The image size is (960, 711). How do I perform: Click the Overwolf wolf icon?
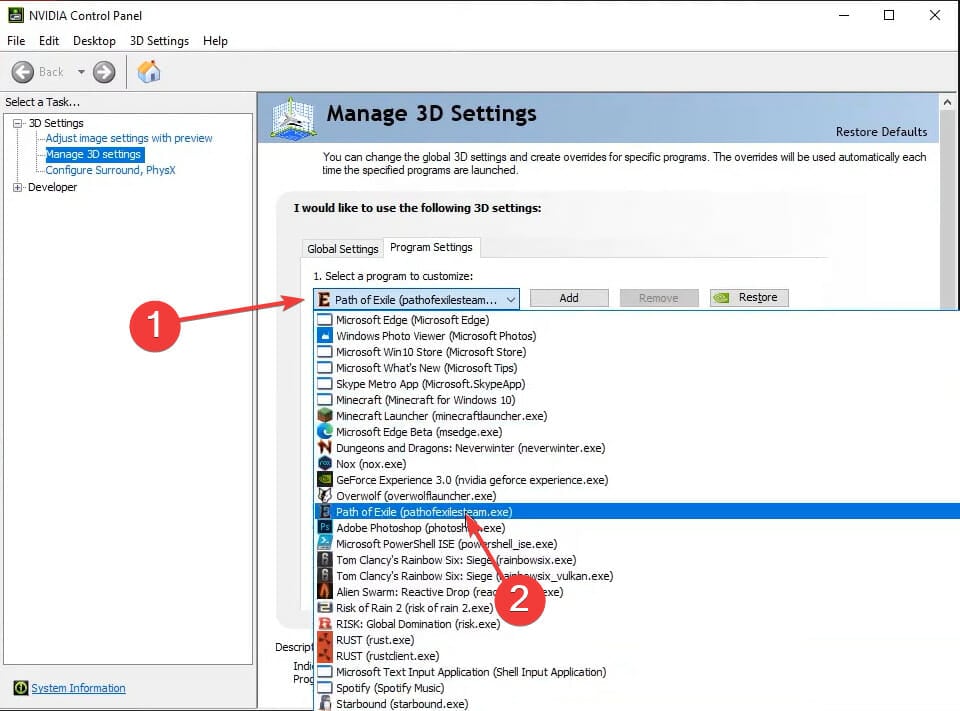point(324,495)
